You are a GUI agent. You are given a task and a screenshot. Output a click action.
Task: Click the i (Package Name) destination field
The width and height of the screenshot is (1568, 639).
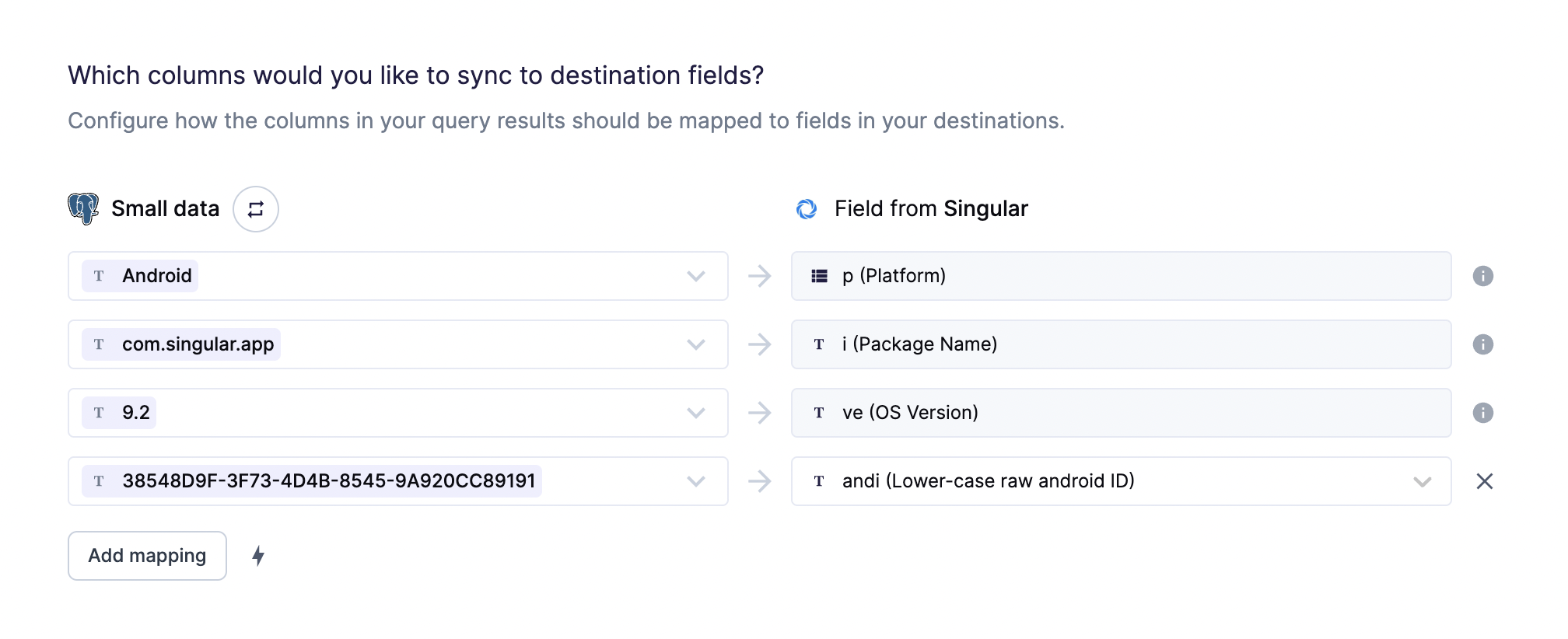click(x=1122, y=344)
